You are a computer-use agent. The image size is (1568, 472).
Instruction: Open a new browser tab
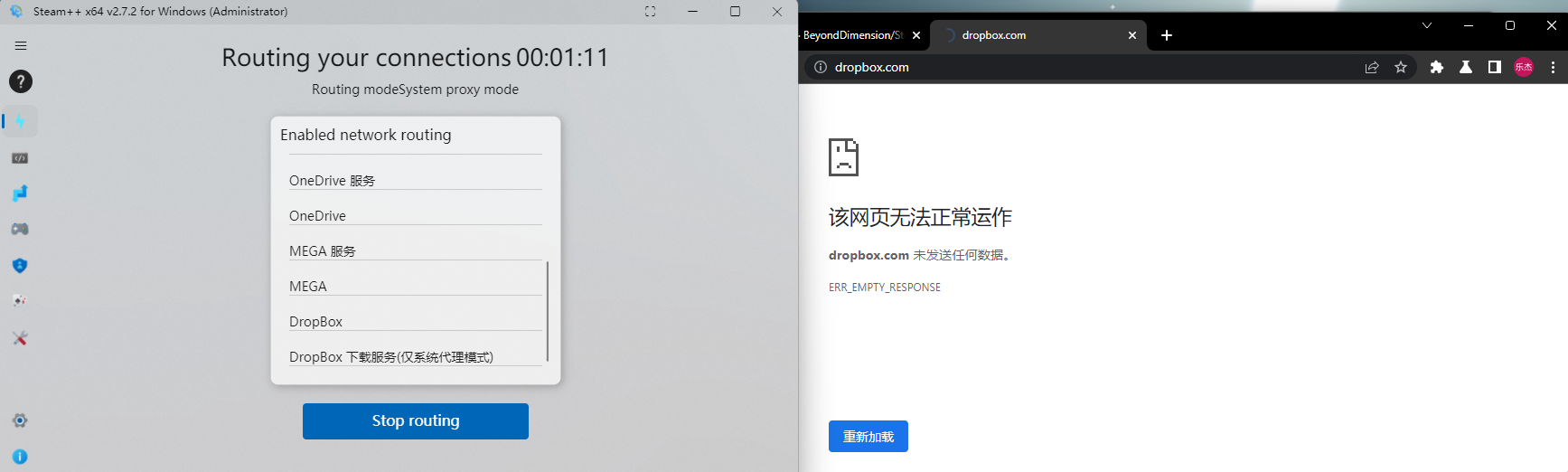coord(1167,35)
